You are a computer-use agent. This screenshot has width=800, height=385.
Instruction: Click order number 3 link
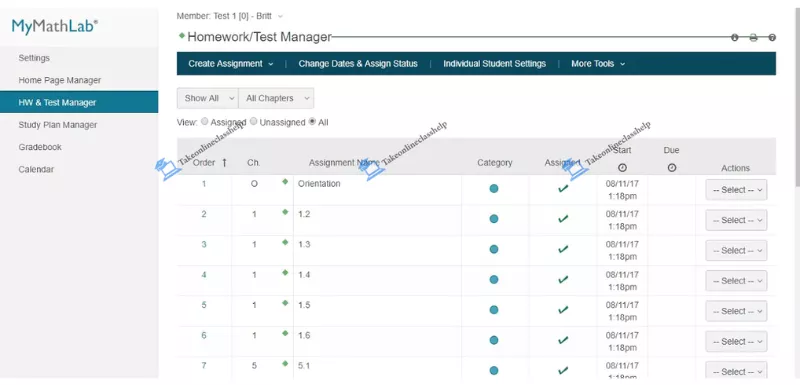[204, 244]
